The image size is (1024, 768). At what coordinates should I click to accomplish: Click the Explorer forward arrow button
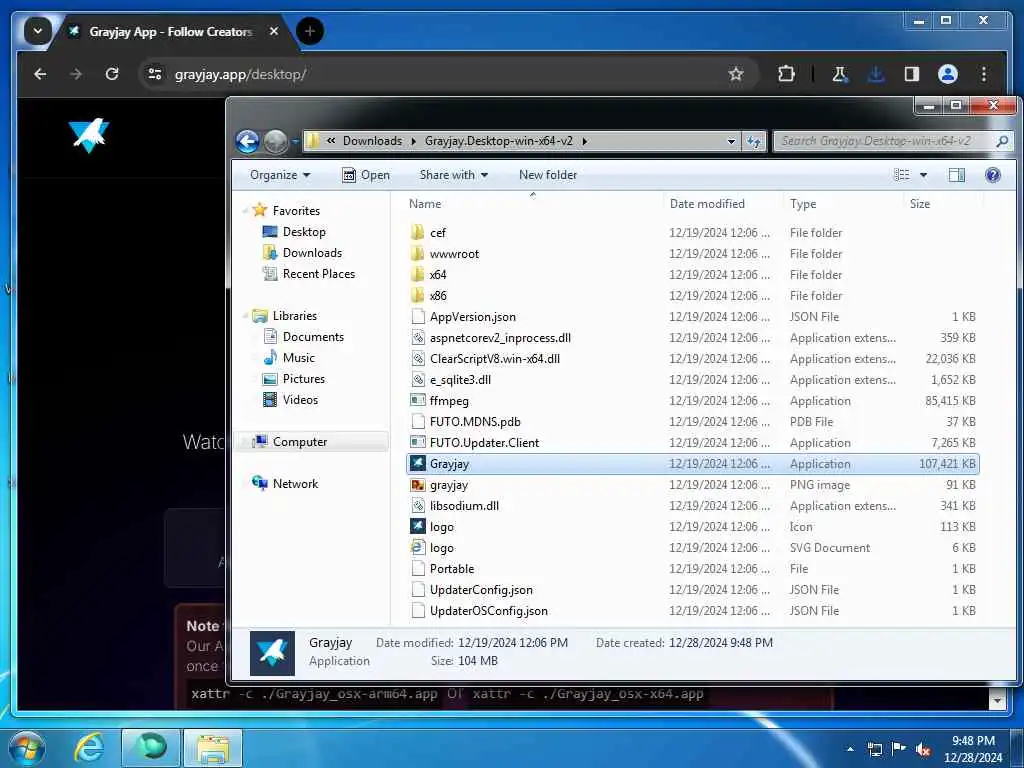[x=275, y=141]
